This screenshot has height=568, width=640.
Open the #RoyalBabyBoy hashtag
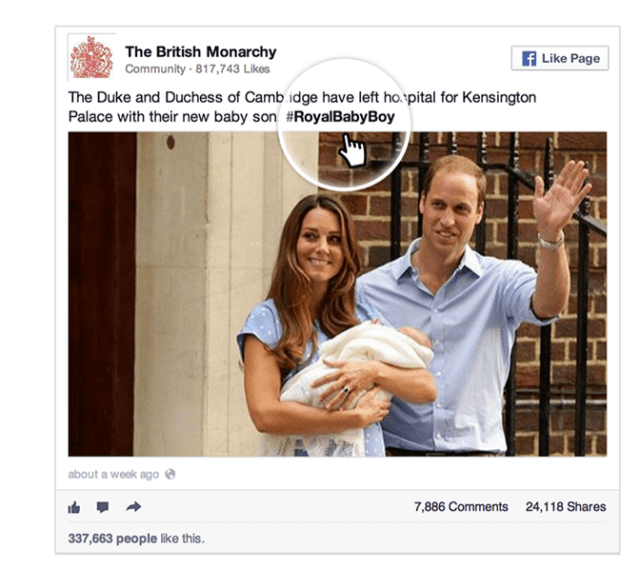[x=340, y=117]
